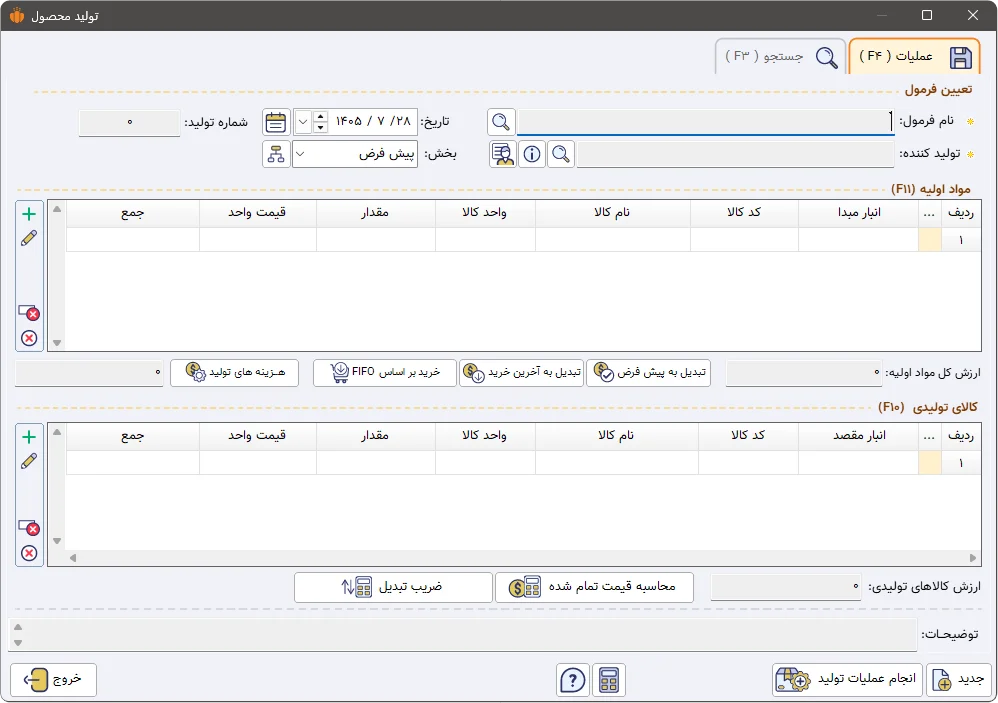
Task: Add a row to raw materials table
Action: (29, 214)
